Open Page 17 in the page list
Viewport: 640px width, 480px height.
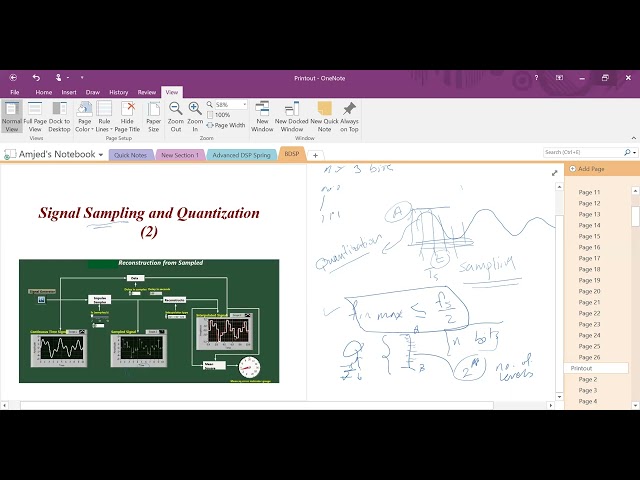click(x=589, y=258)
